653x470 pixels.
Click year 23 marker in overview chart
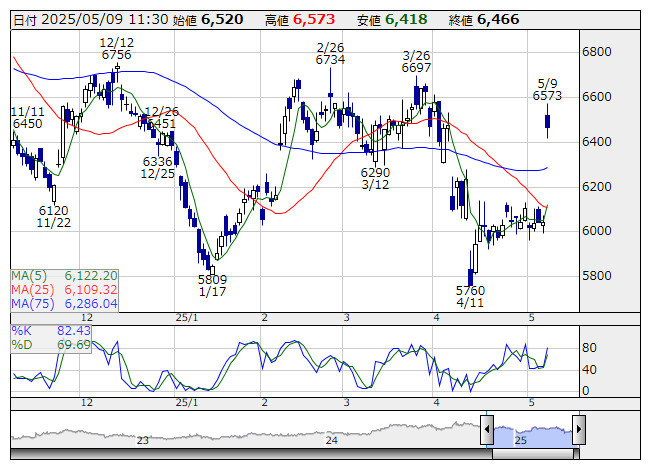[142, 440]
